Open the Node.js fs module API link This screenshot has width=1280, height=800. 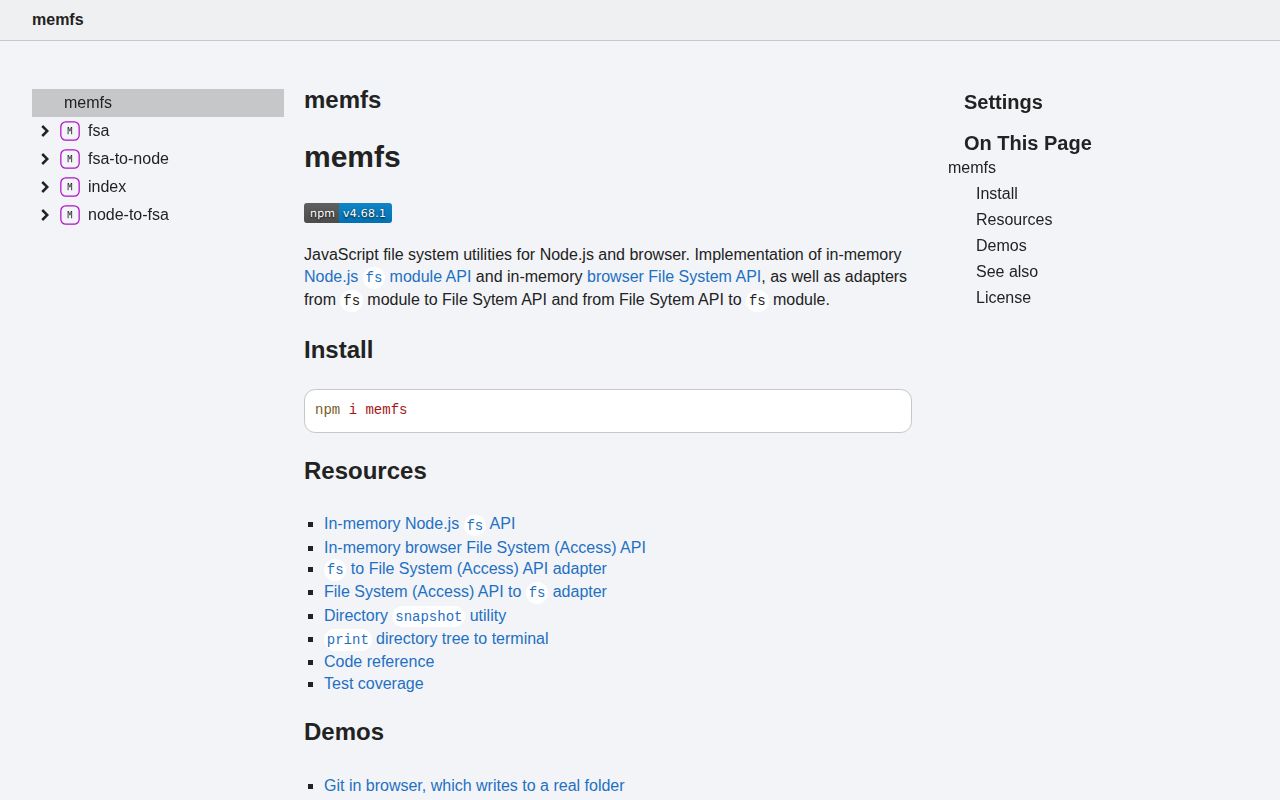pyautogui.click(x=388, y=277)
